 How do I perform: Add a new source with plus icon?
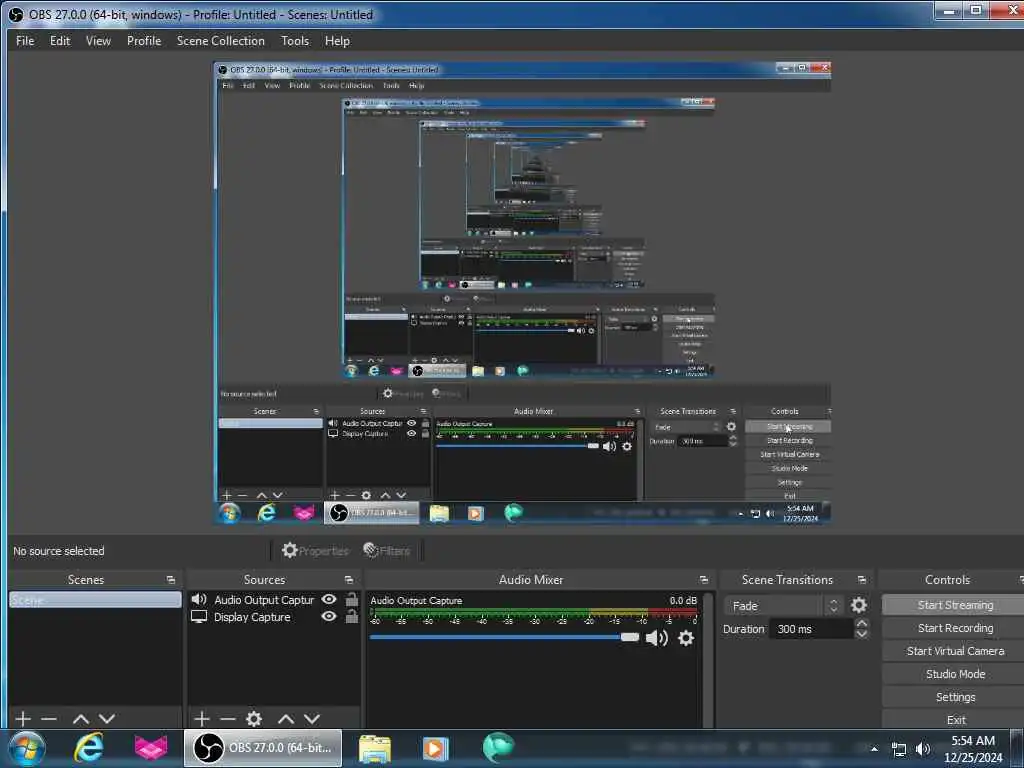[202, 718]
